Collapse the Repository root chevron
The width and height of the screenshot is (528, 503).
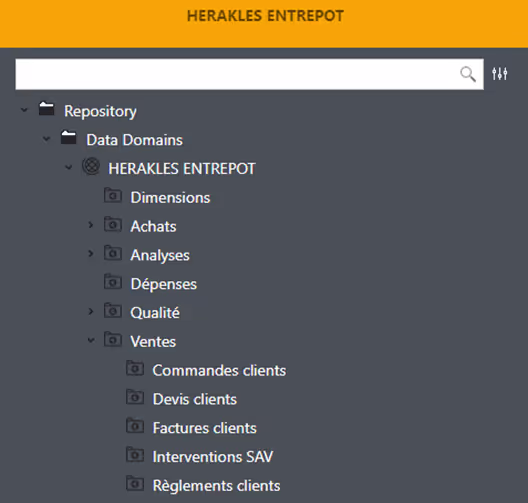[24, 110]
